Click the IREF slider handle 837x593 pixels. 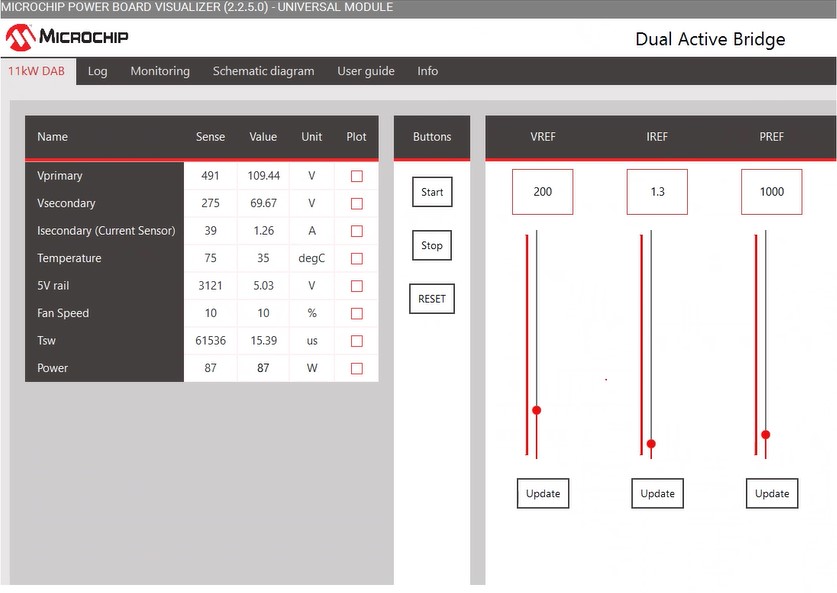651,444
